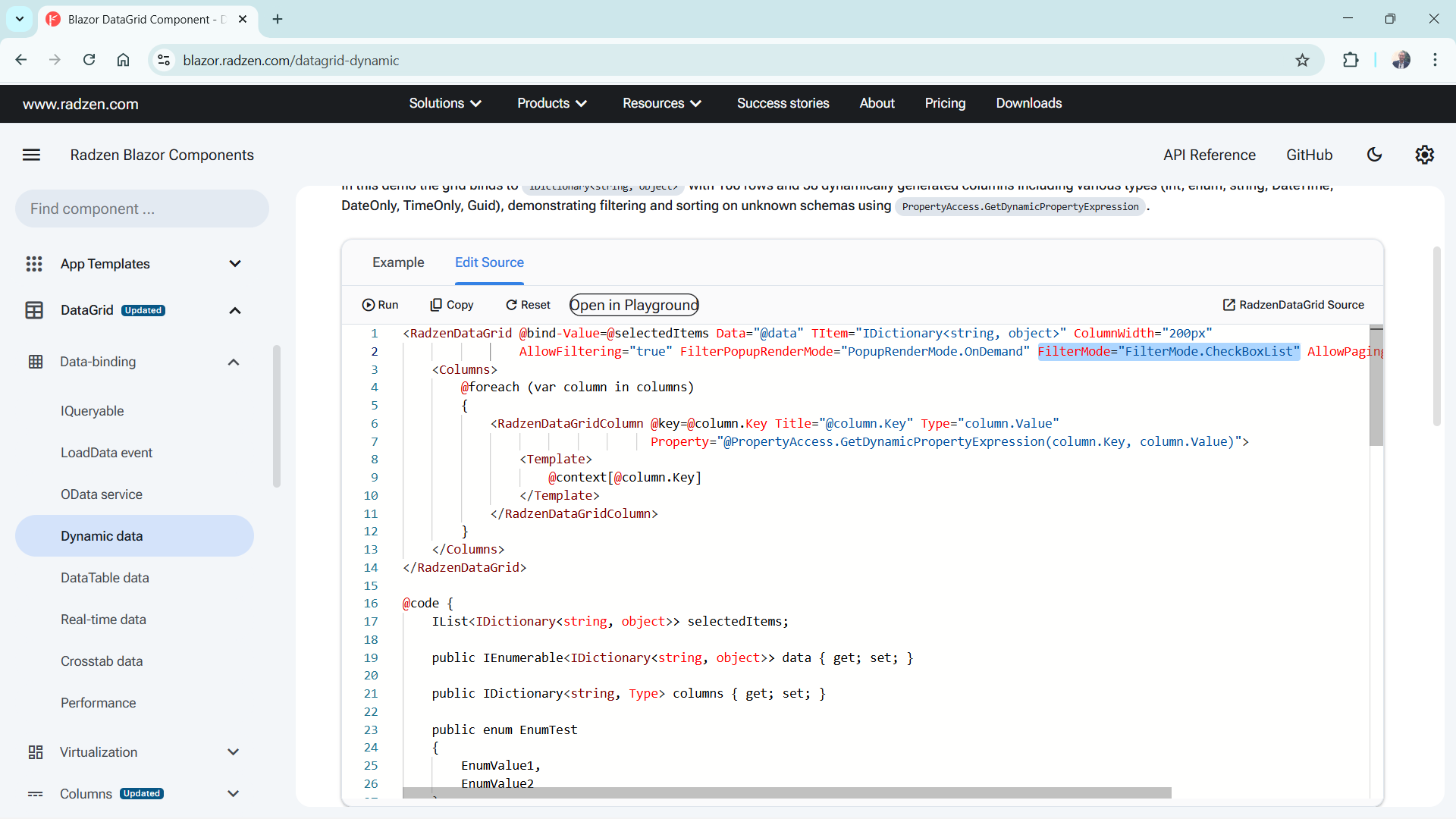The image size is (1456, 819).
Task: Open RadzenDataGrid Source external link
Action: 1293,305
